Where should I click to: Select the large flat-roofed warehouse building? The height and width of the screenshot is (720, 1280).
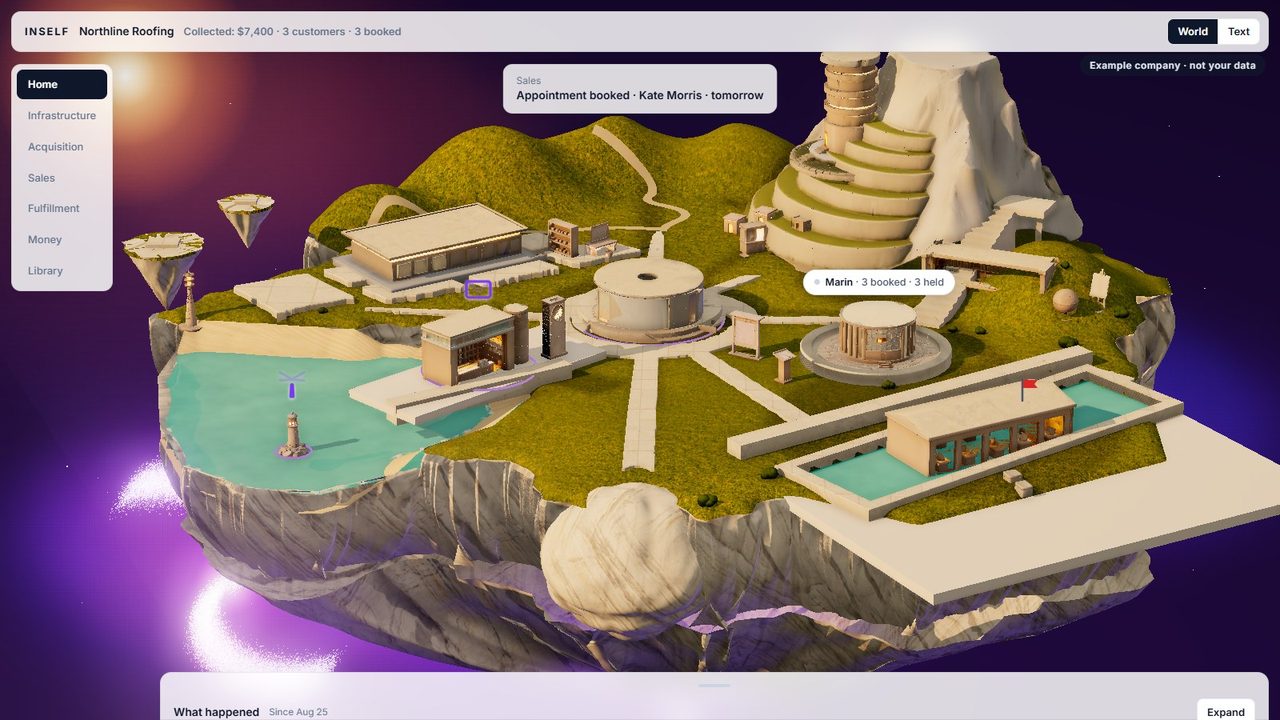click(435, 242)
